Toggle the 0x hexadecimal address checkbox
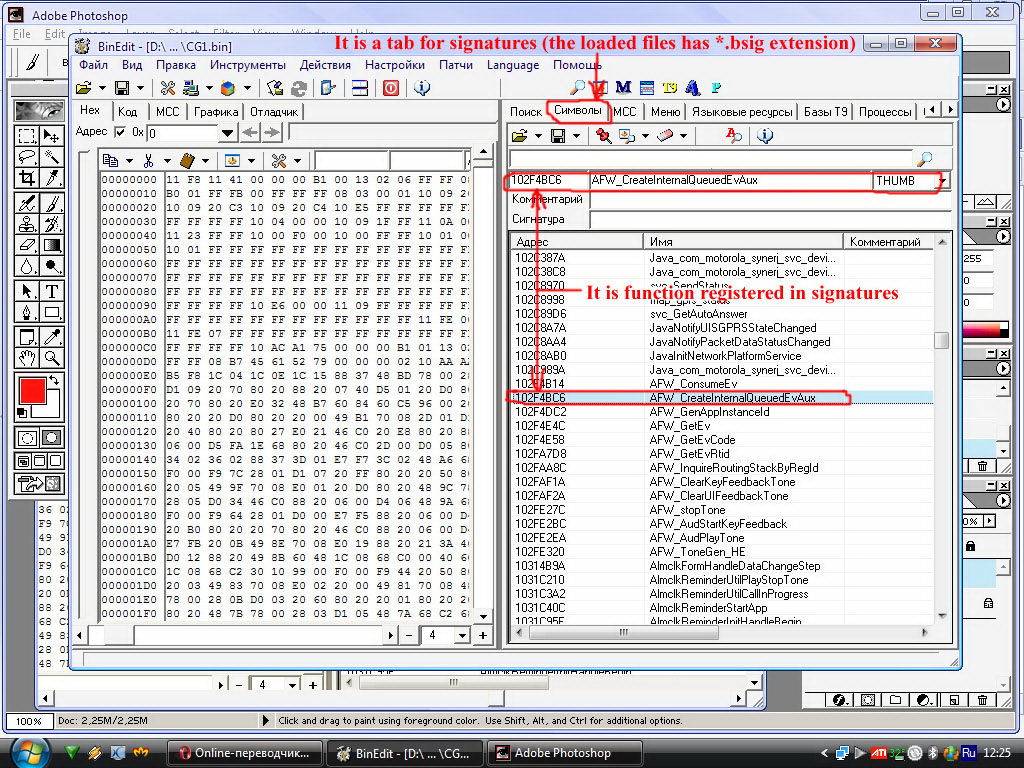This screenshot has height=768, width=1024. click(120, 132)
